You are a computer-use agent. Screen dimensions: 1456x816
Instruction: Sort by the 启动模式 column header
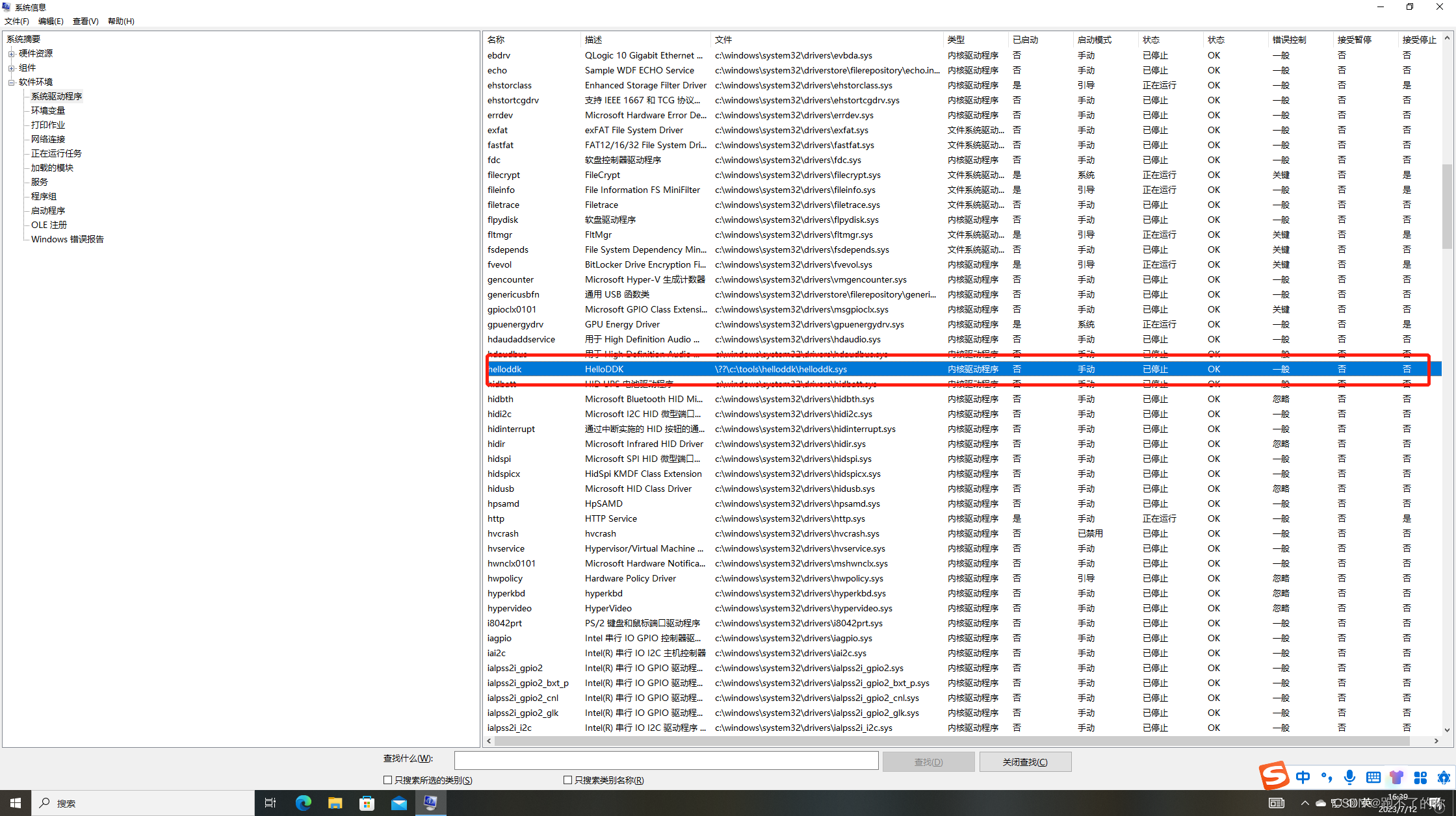1105,40
